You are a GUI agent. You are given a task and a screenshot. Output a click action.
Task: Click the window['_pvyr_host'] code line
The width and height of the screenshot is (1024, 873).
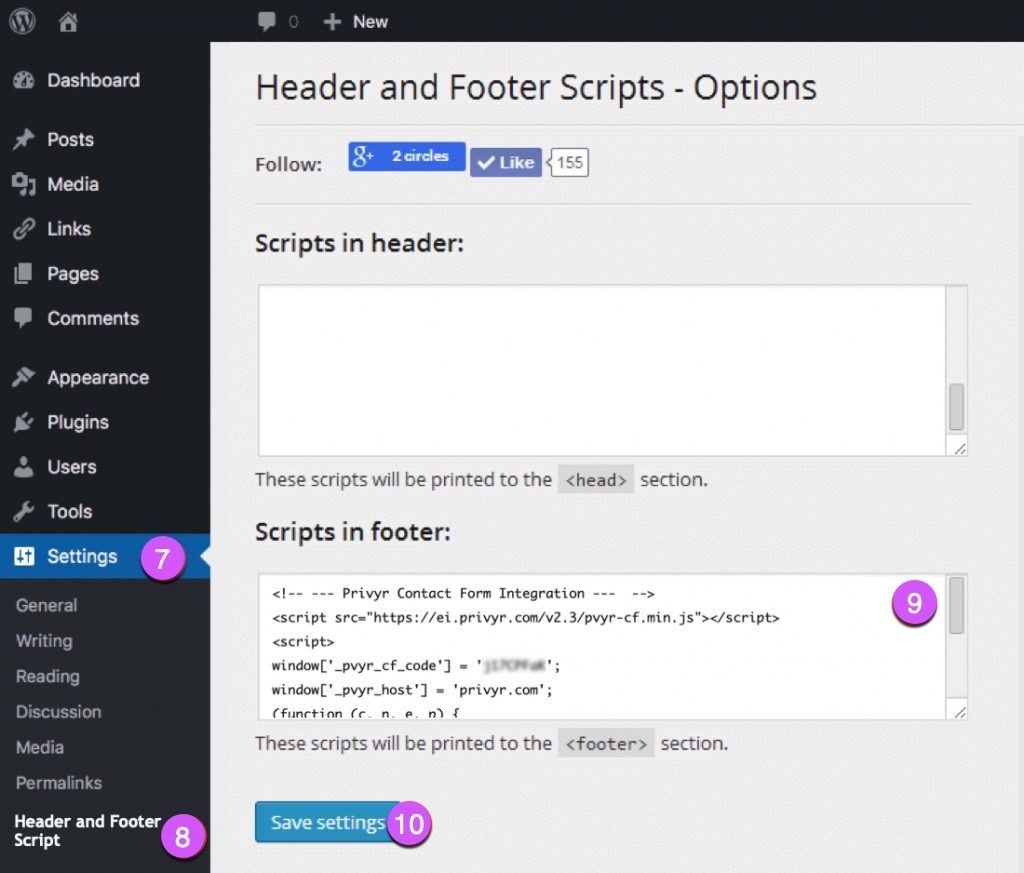(x=412, y=690)
